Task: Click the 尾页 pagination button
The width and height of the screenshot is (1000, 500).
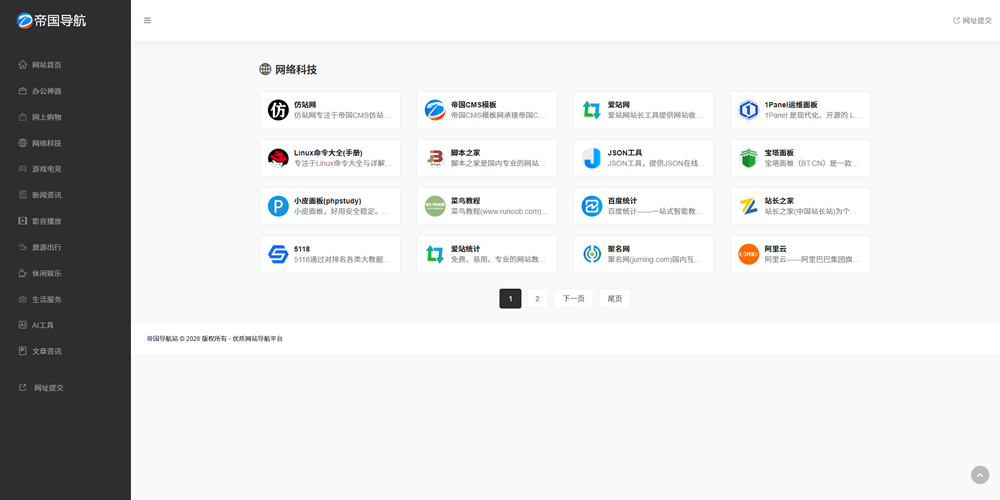Action: [615, 298]
